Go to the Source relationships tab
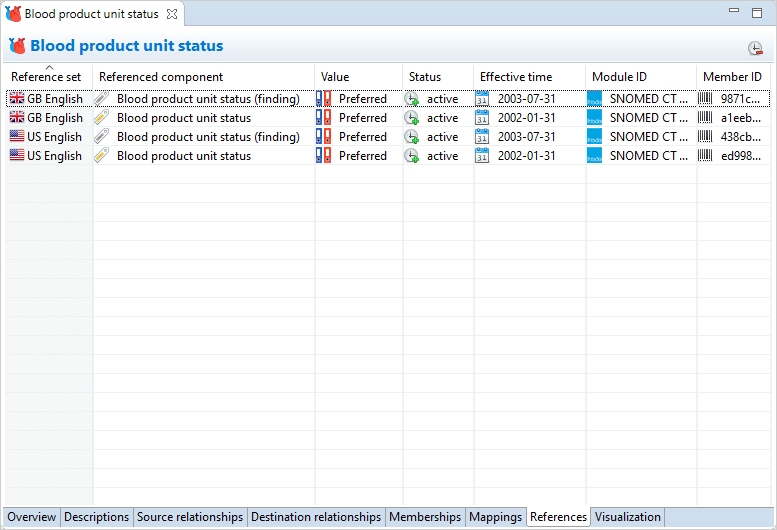This screenshot has height=530, width=777. 190,517
